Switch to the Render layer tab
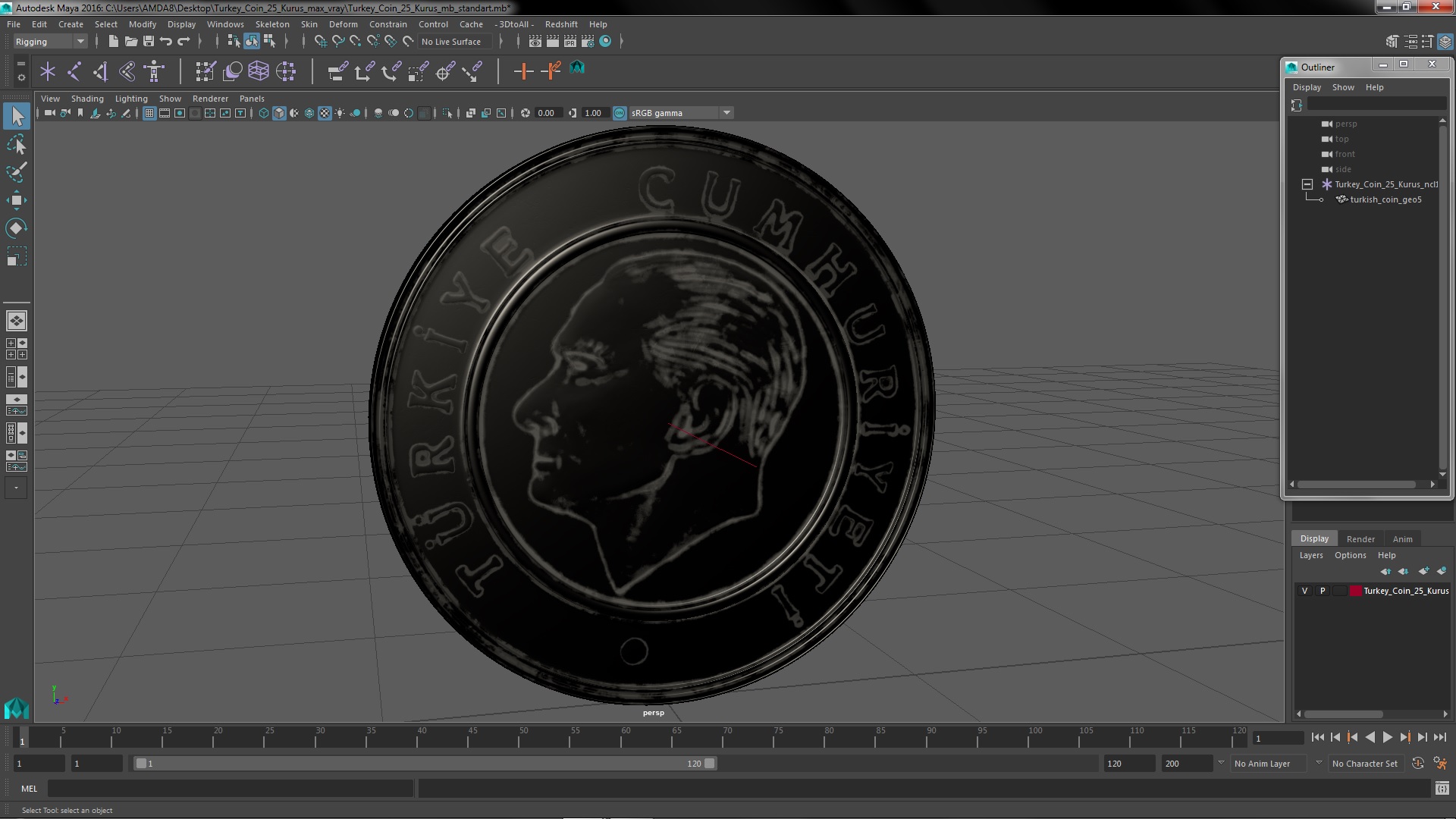The height and width of the screenshot is (819, 1456). [1360, 538]
